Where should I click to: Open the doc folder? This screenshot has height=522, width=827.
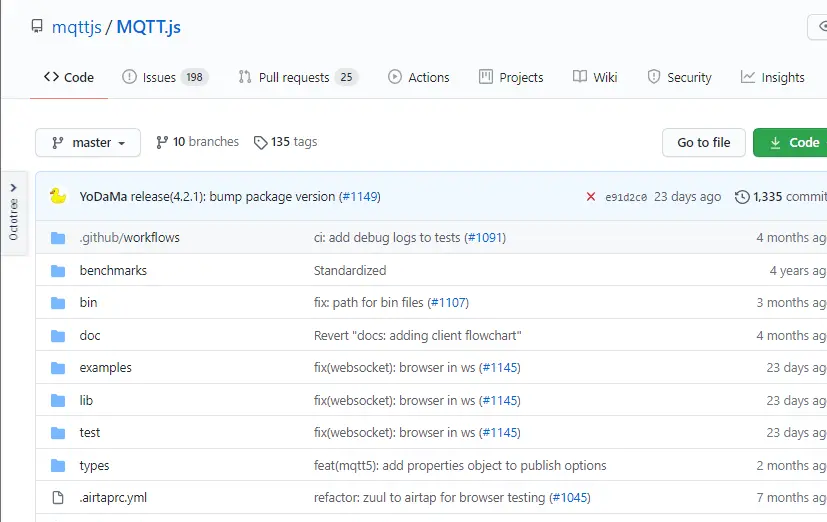90,336
